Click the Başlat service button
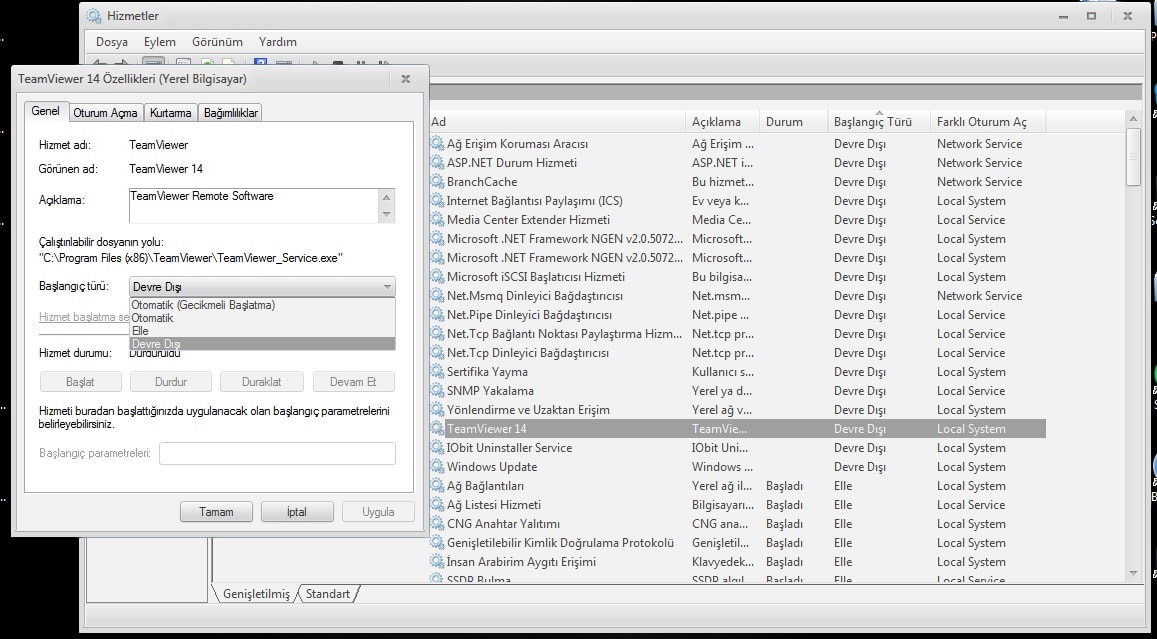Viewport: 1157px width, 639px height. click(80, 382)
